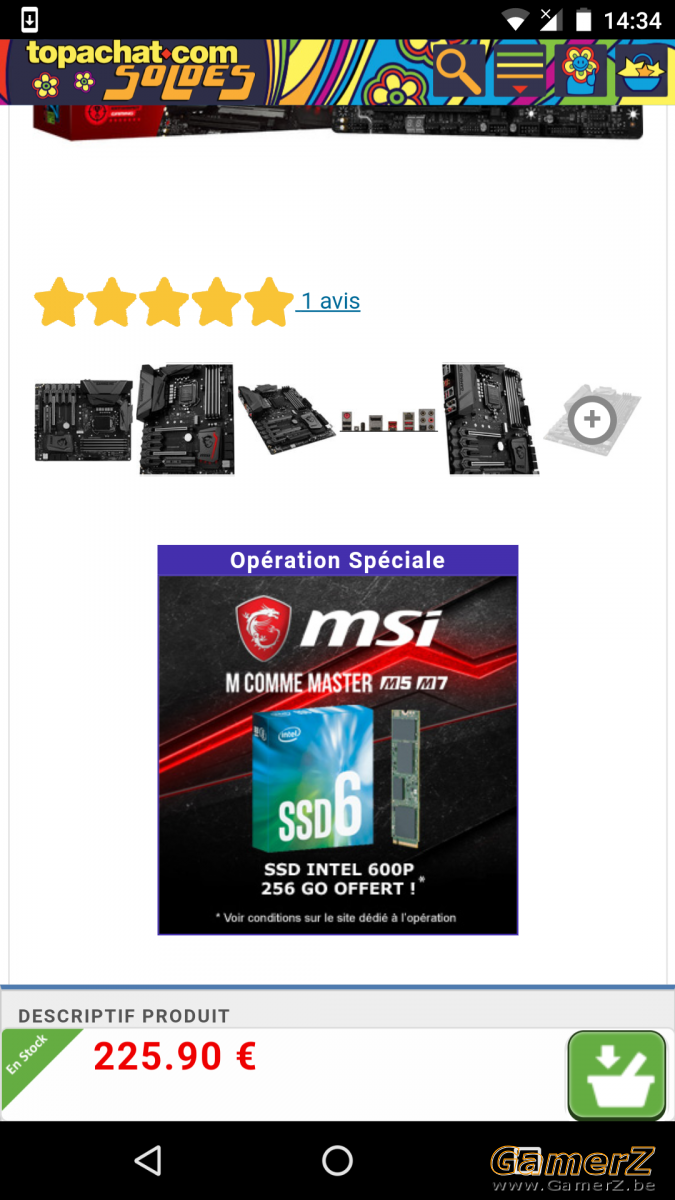This screenshot has width=675, height=1200.
Task: Select rear I/O ports thumbnail
Action: tap(389, 420)
